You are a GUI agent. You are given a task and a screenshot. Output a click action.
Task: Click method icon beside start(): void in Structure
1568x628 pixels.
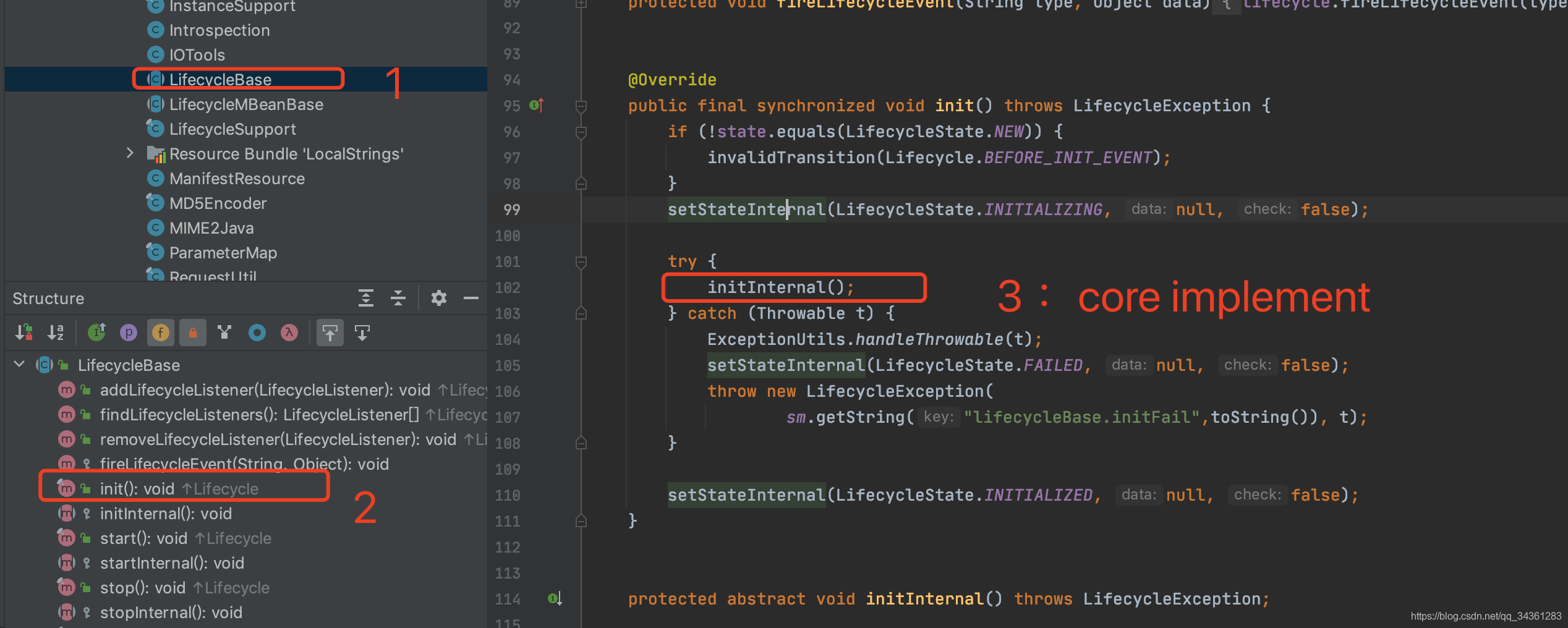coord(67,538)
